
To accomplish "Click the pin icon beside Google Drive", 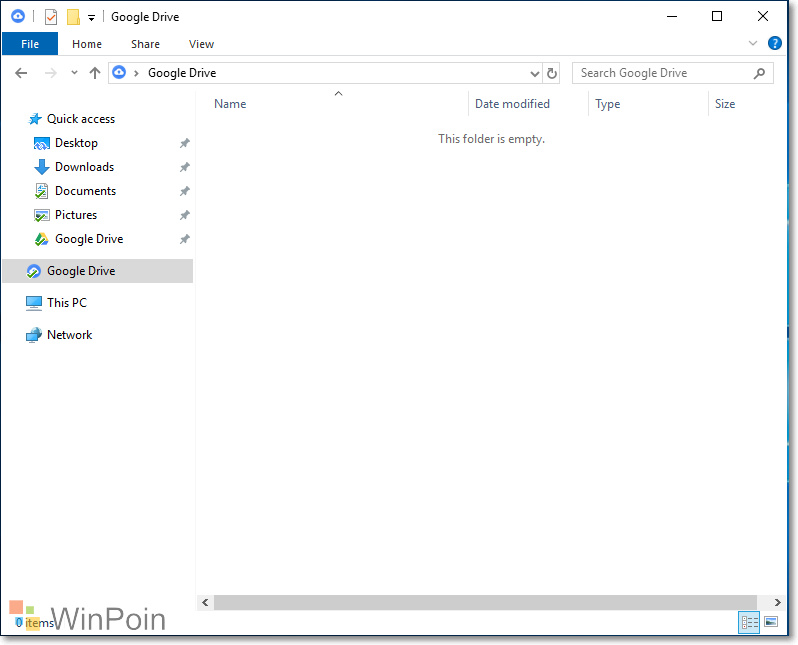I will [185, 239].
